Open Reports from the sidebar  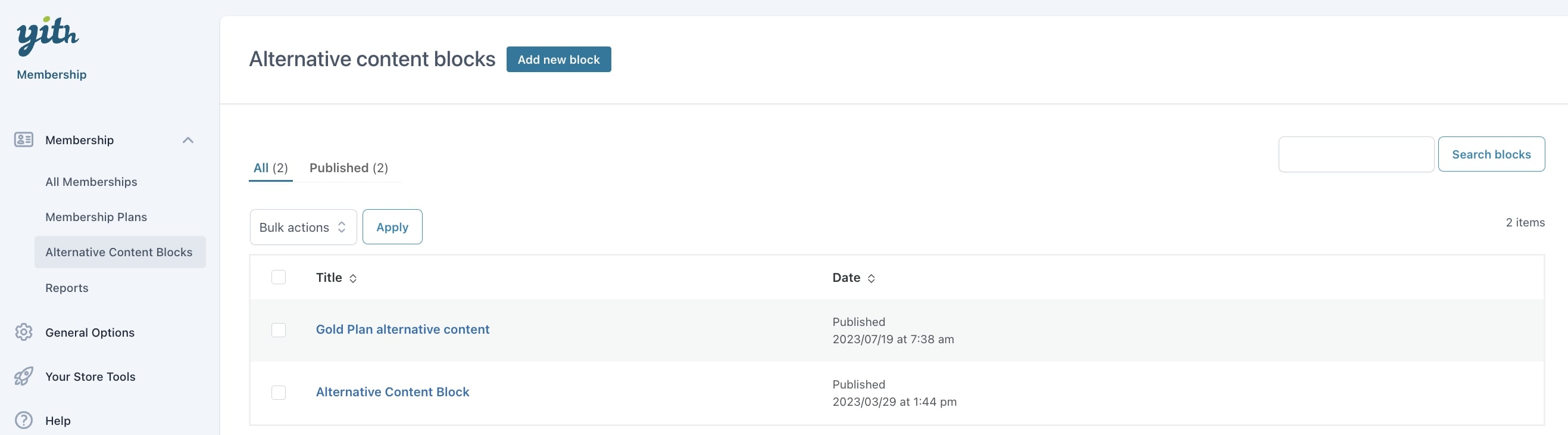tap(67, 288)
